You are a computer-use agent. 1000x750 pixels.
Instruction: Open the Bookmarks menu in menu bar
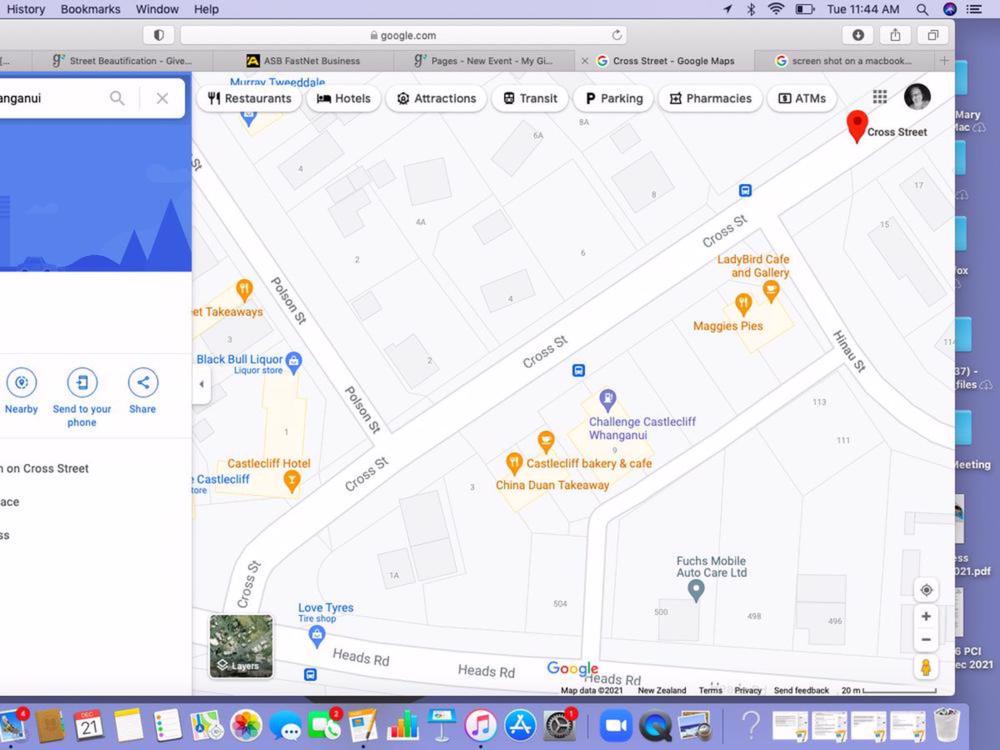(90, 9)
